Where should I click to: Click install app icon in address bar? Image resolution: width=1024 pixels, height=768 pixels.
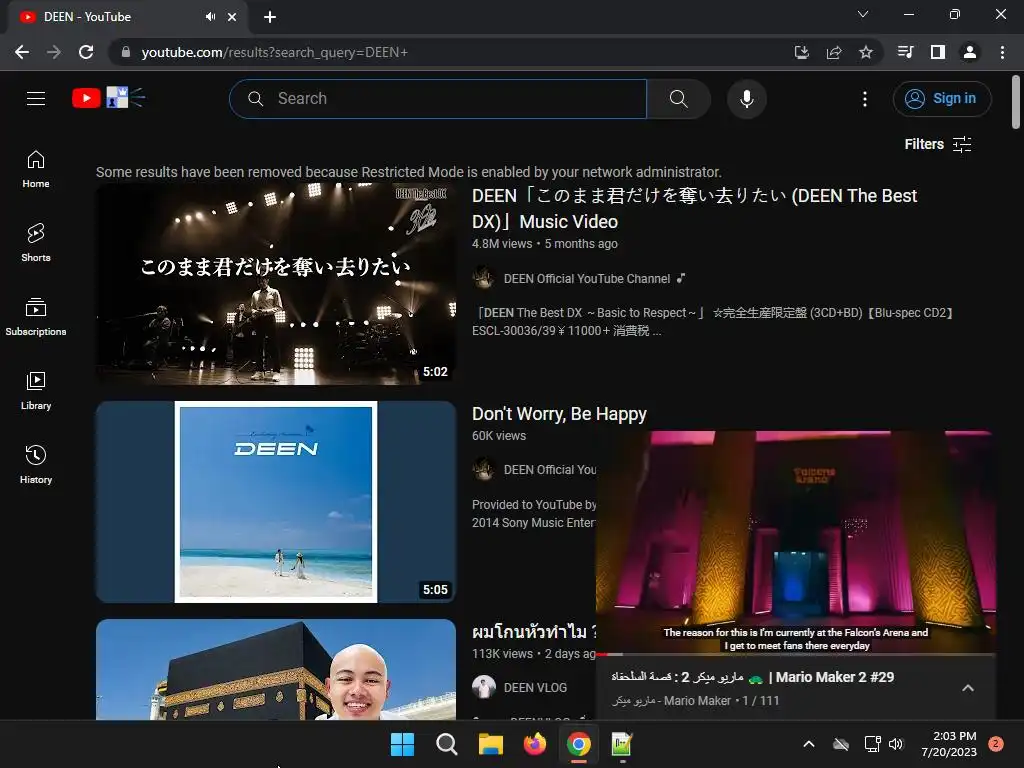[x=801, y=52]
